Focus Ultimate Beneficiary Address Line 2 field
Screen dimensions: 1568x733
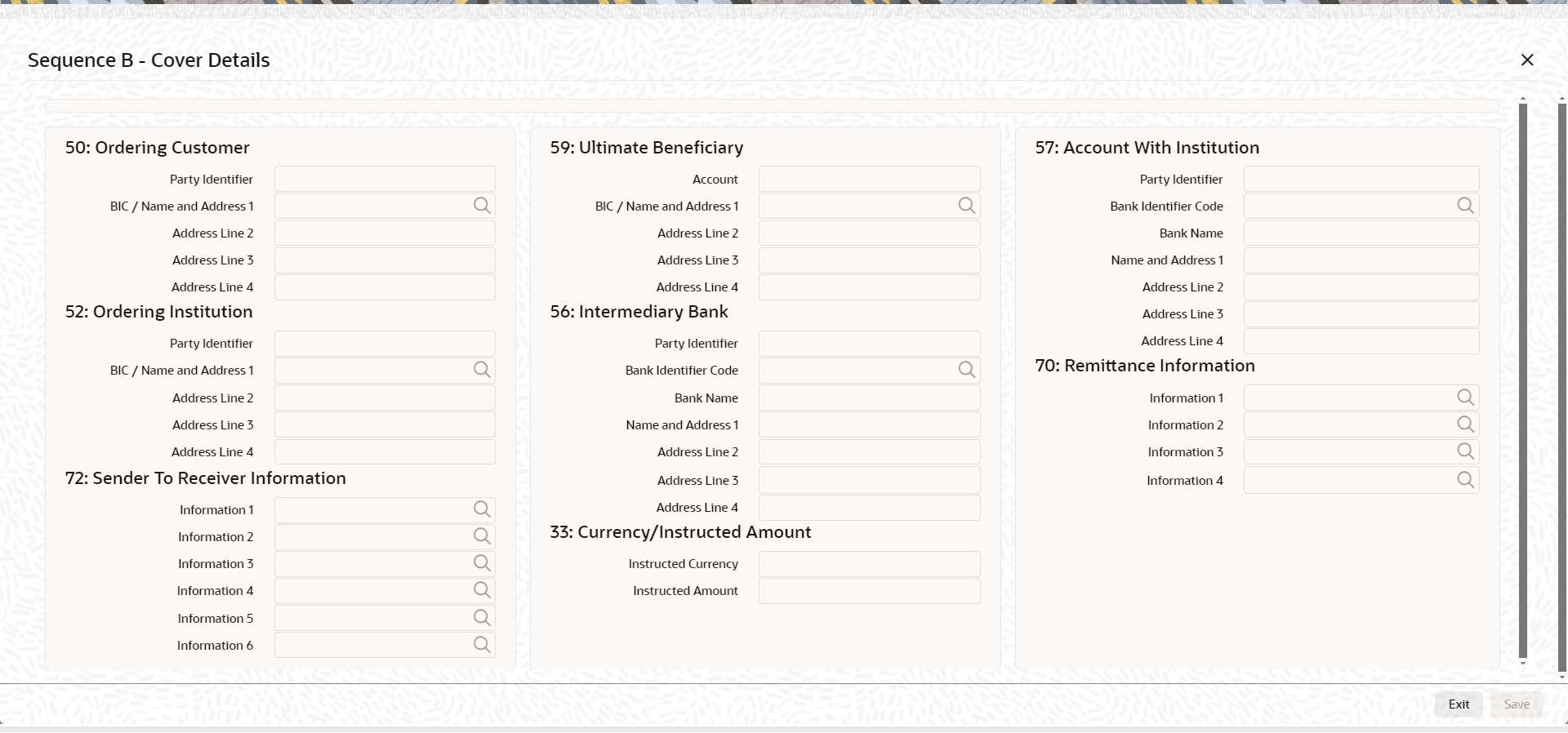click(x=870, y=233)
